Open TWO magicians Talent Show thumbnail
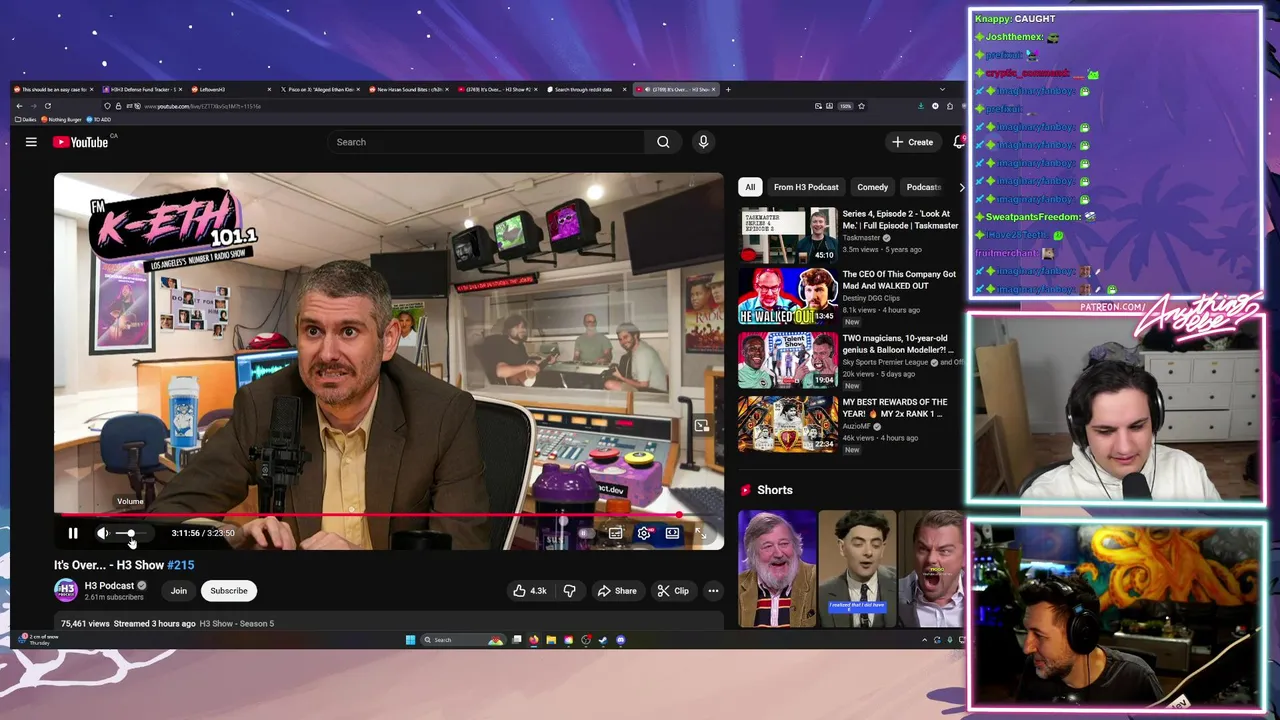This screenshot has width=1280, height=720. (x=788, y=360)
